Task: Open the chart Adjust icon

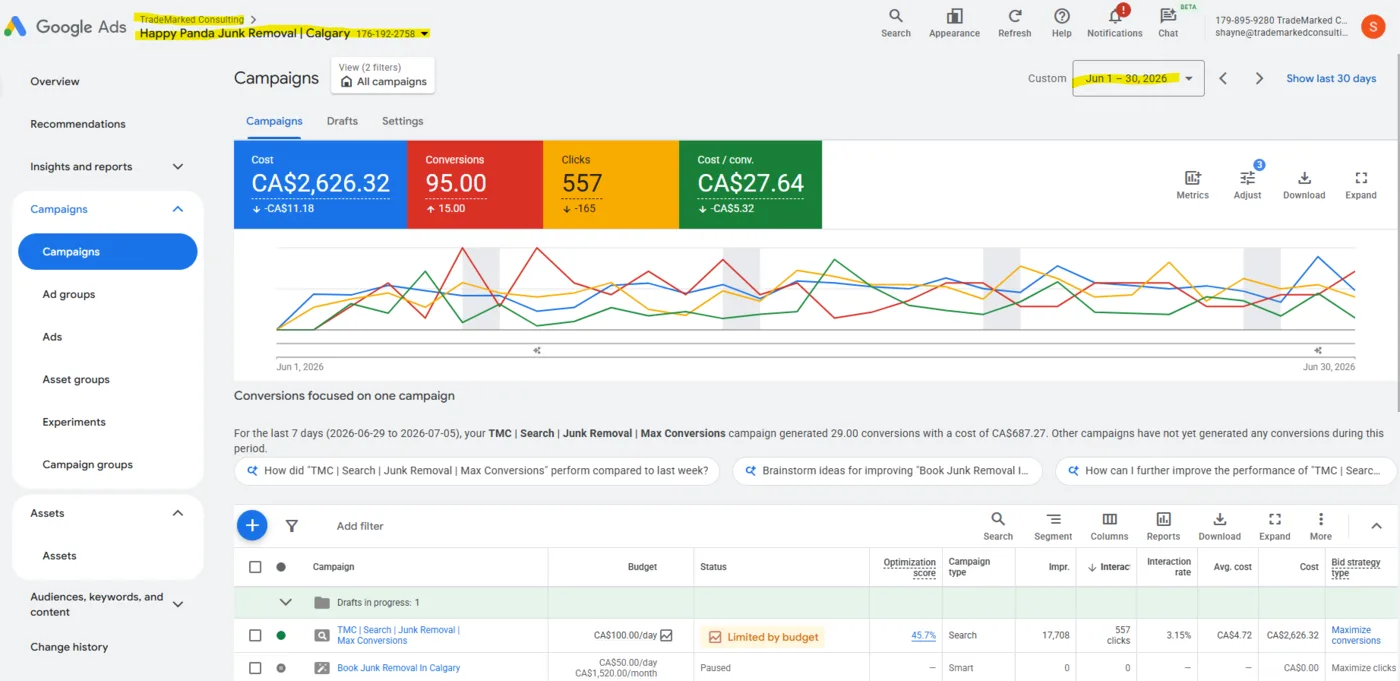Action: [x=1247, y=184]
